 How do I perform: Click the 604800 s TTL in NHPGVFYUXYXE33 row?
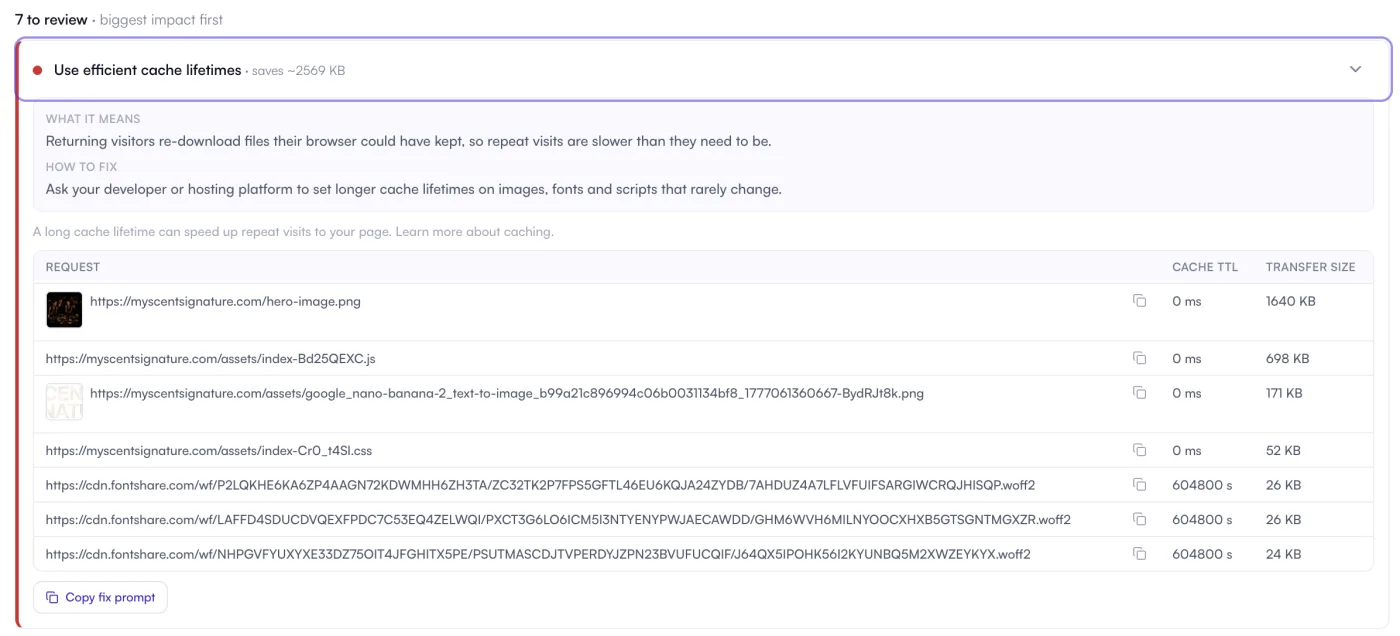click(x=1202, y=554)
